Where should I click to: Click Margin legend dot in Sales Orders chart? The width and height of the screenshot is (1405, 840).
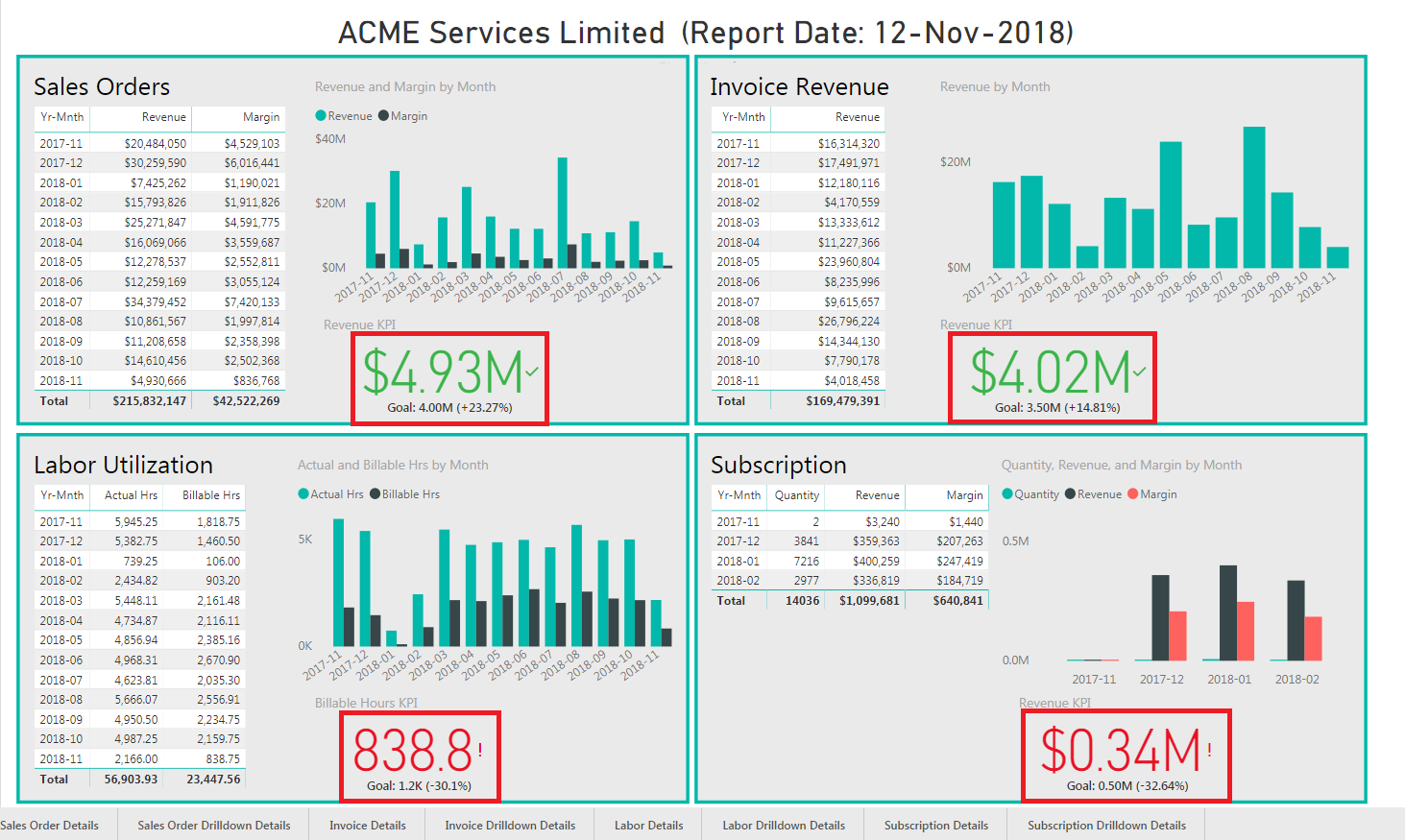383,116
